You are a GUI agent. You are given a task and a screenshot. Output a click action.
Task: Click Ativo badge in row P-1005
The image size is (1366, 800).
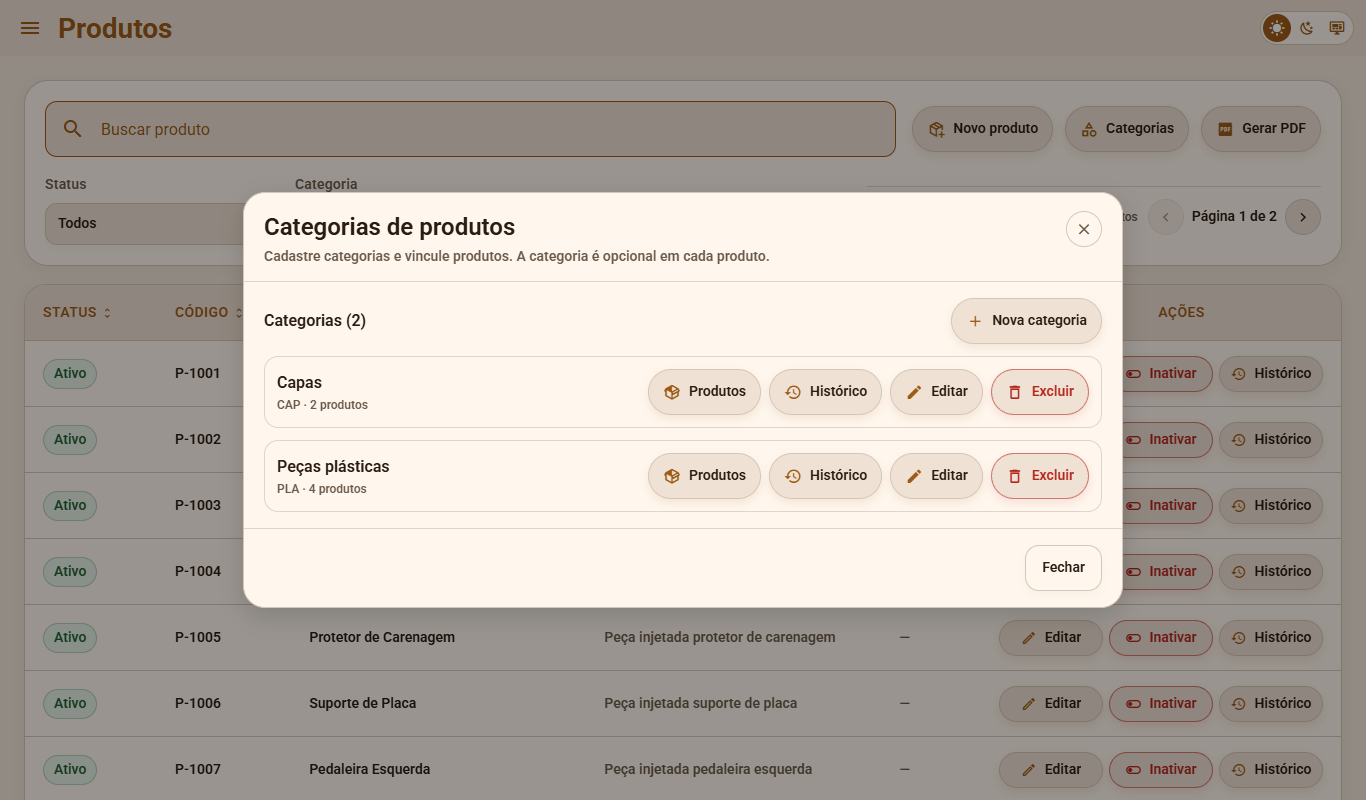70,638
